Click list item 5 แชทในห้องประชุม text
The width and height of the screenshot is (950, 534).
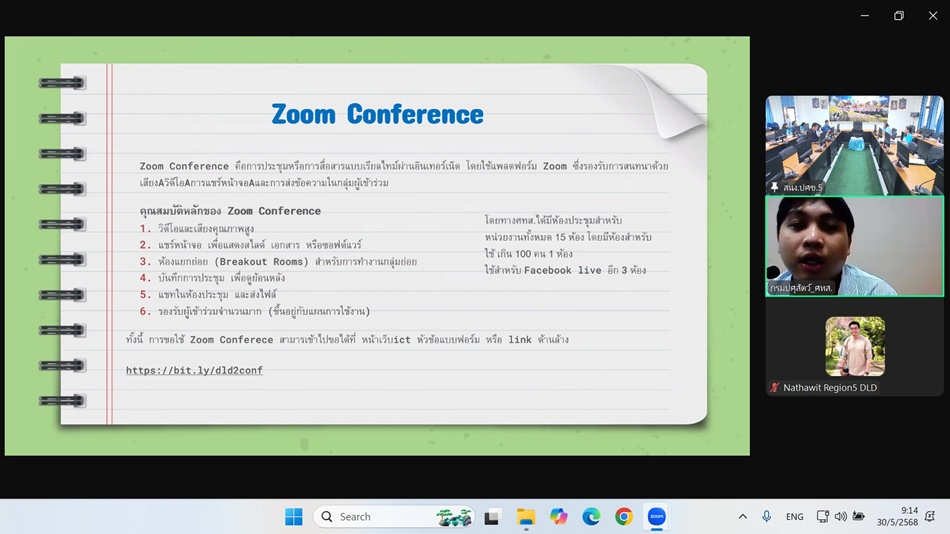pyautogui.click(x=217, y=294)
